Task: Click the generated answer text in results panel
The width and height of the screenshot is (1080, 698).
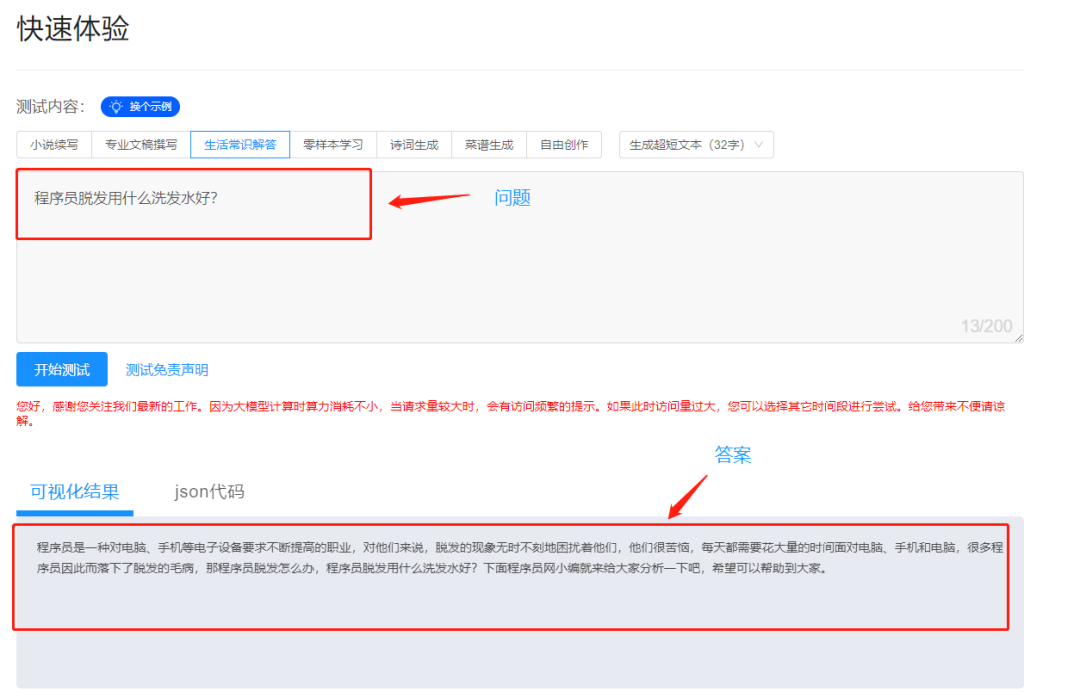Action: pos(500,558)
